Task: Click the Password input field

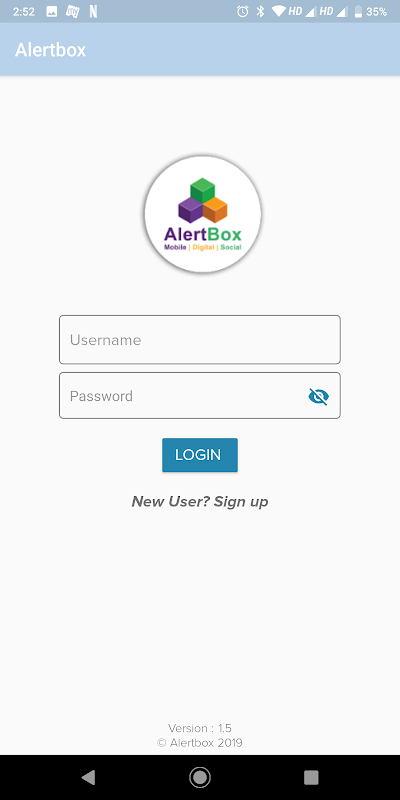Action: pyautogui.click(x=200, y=396)
